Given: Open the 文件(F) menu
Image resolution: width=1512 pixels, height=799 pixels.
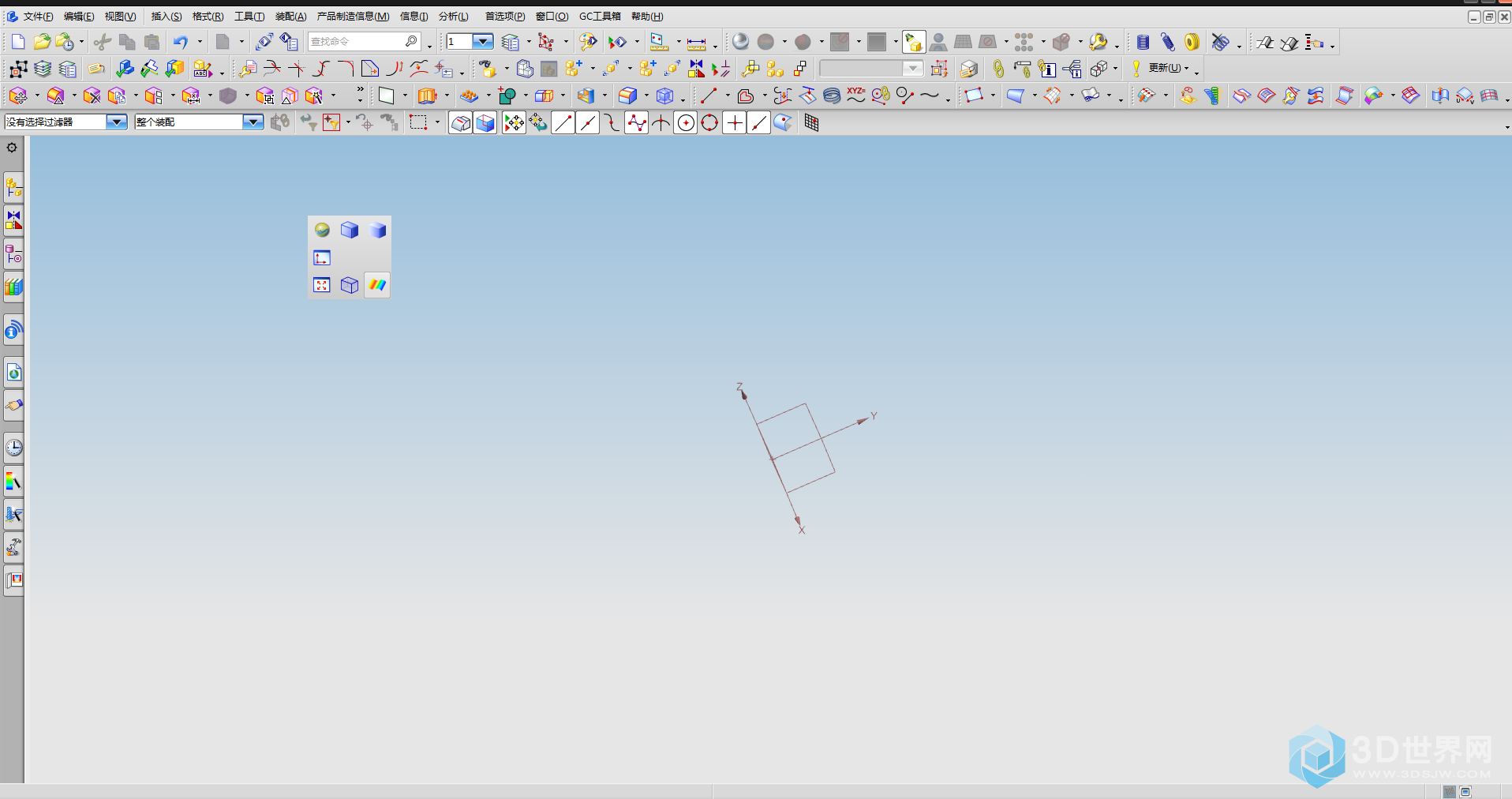Looking at the screenshot, I should click(x=38, y=16).
